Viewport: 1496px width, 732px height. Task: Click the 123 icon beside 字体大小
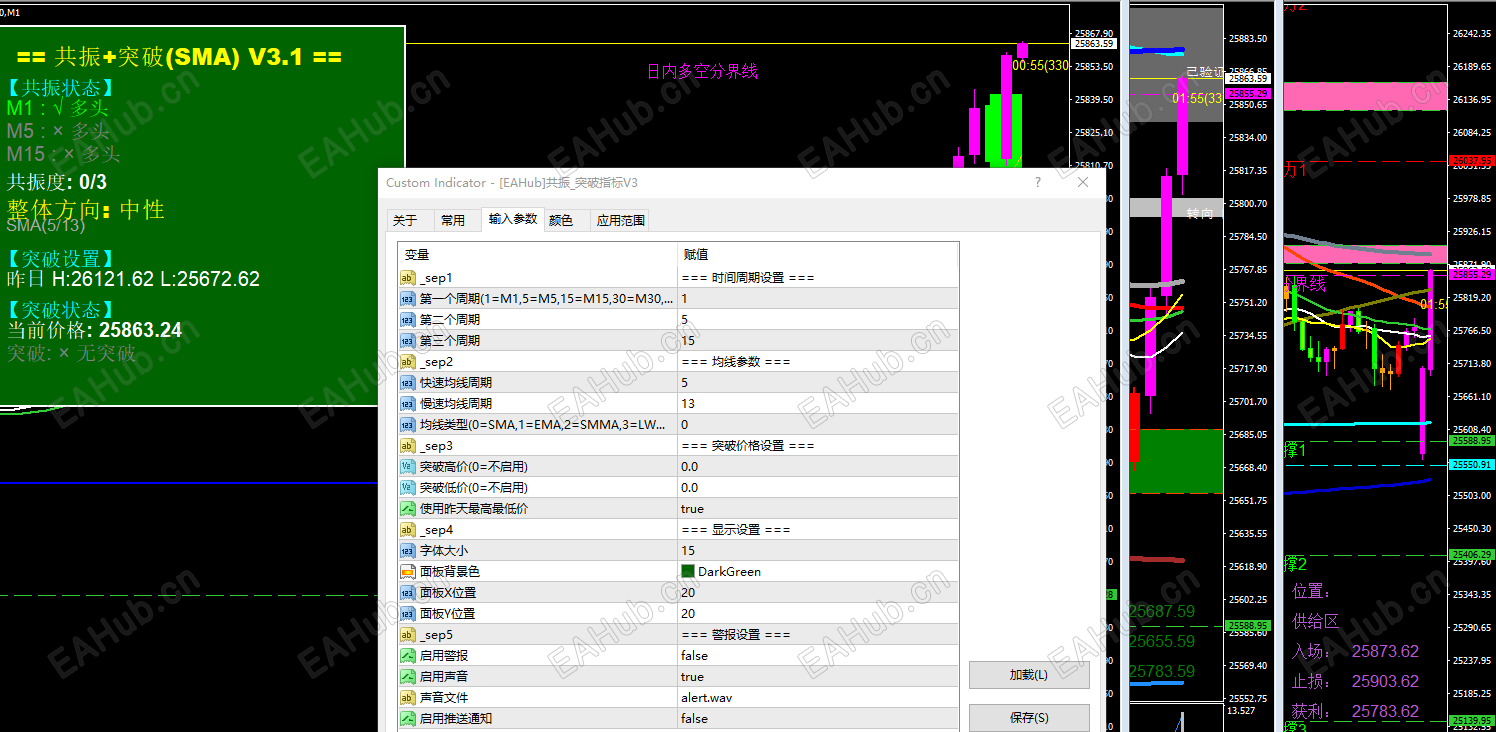click(x=406, y=550)
